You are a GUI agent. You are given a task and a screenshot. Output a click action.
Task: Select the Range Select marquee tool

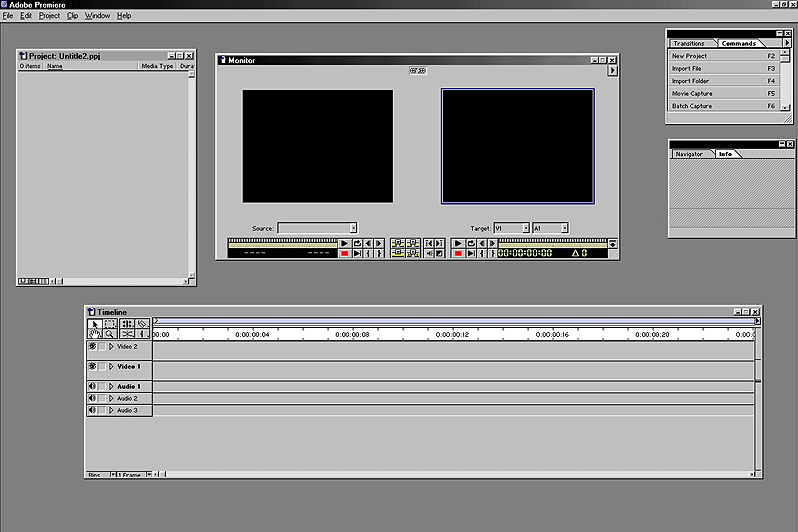pyautogui.click(x=110, y=324)
